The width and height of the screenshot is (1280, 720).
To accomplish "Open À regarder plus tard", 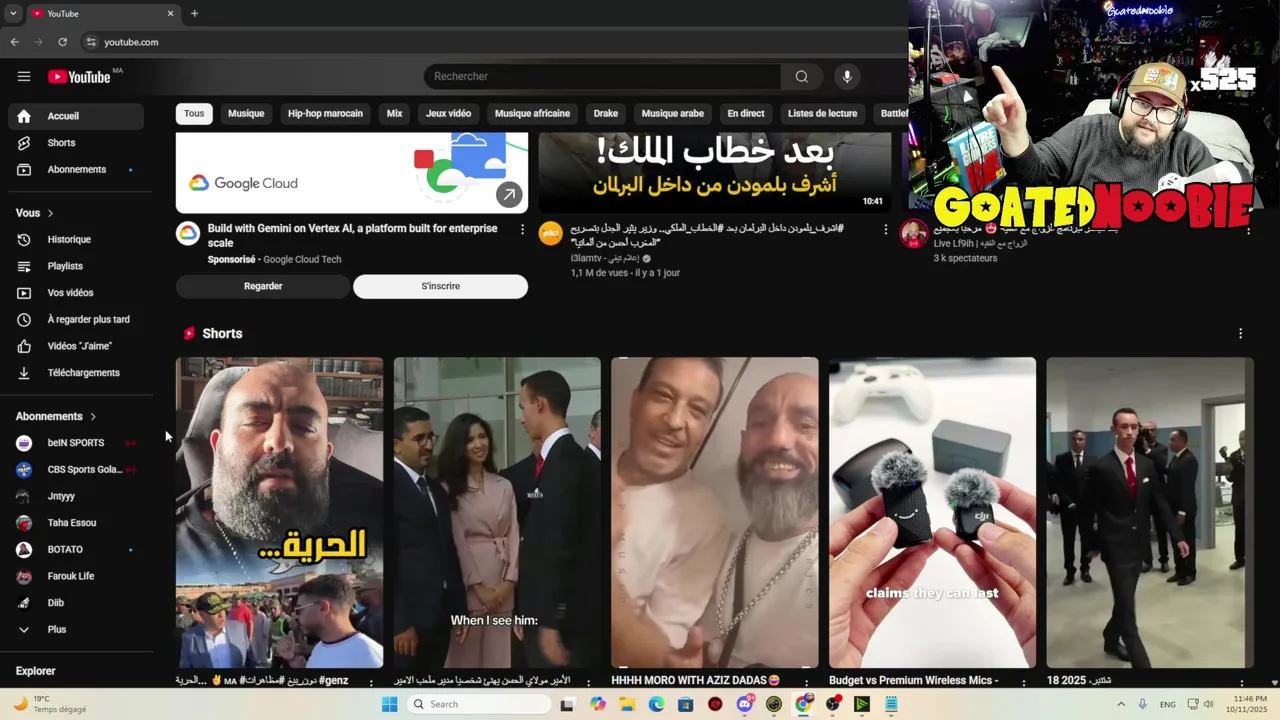I will tap(76, 320).
